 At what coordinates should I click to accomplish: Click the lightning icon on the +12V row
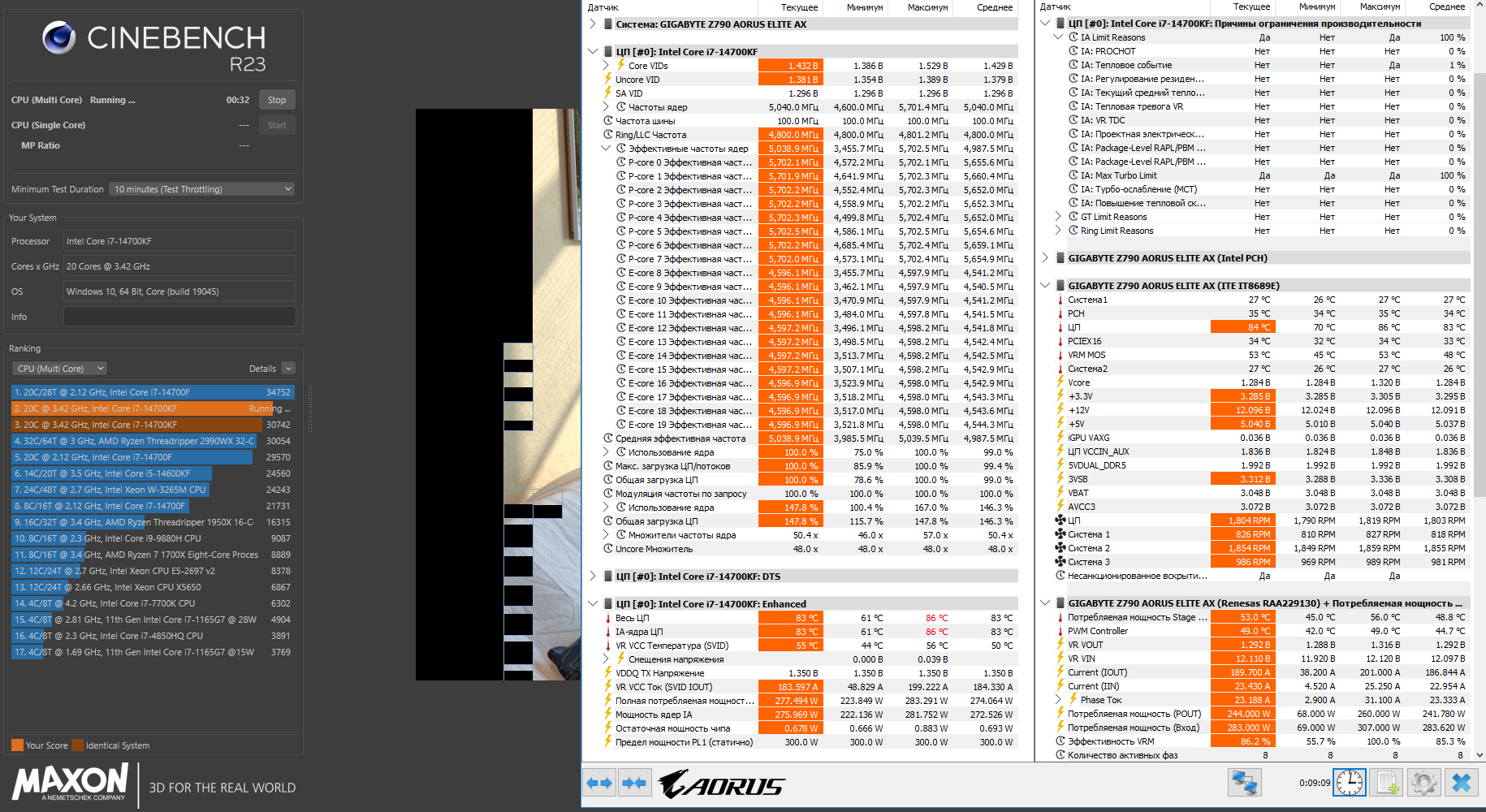pyautogui.click(x=1060, y=409)
